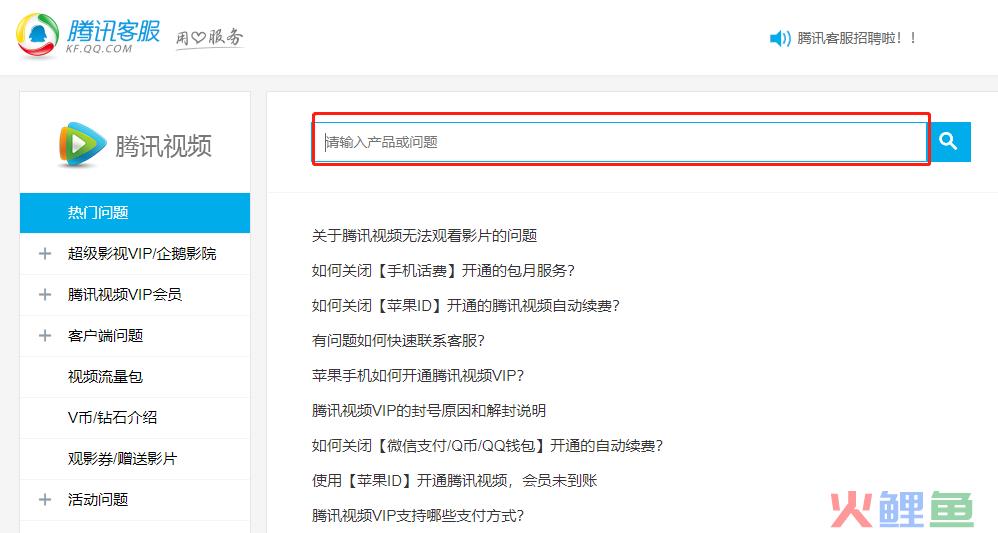Viewport: 998px width, 533px height.
Task: Open 关于腾讯视频无法观看影片的问题
Action: 425,236
